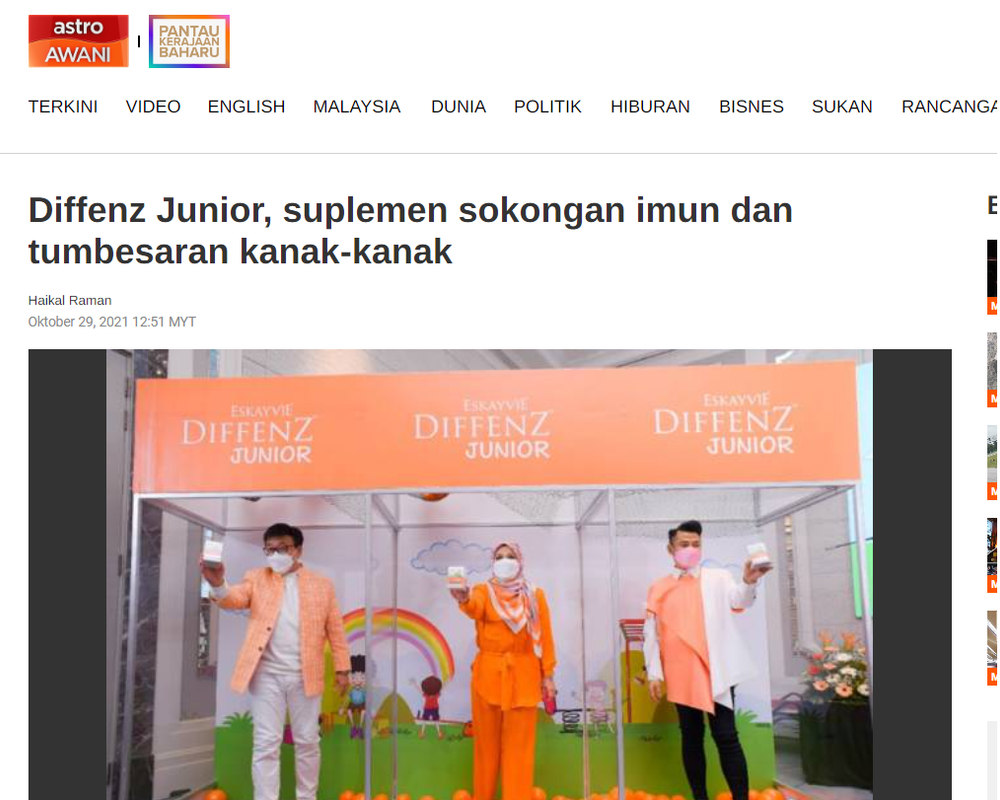Screen dimensions: 1000x800
Task: Open the Pantau Kerajaan Baharu badge
Action: click(189, 41)
